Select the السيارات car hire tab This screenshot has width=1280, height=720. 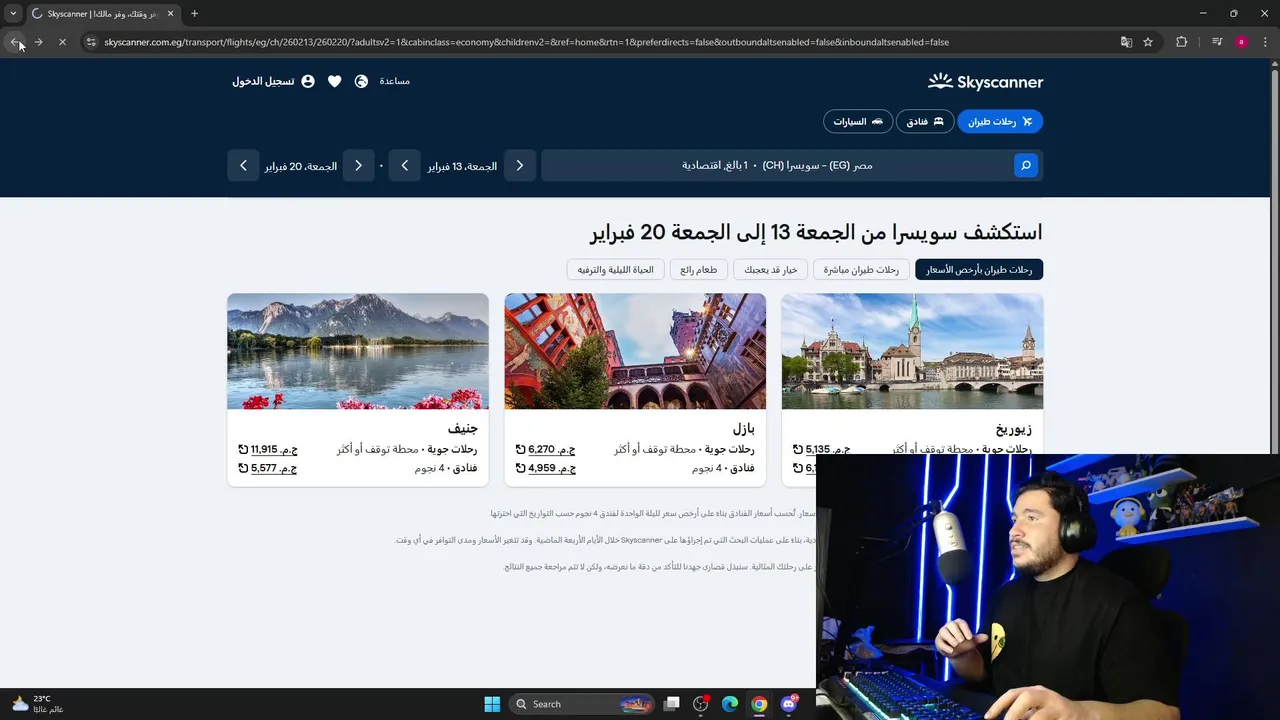click(x=858, y=121)
